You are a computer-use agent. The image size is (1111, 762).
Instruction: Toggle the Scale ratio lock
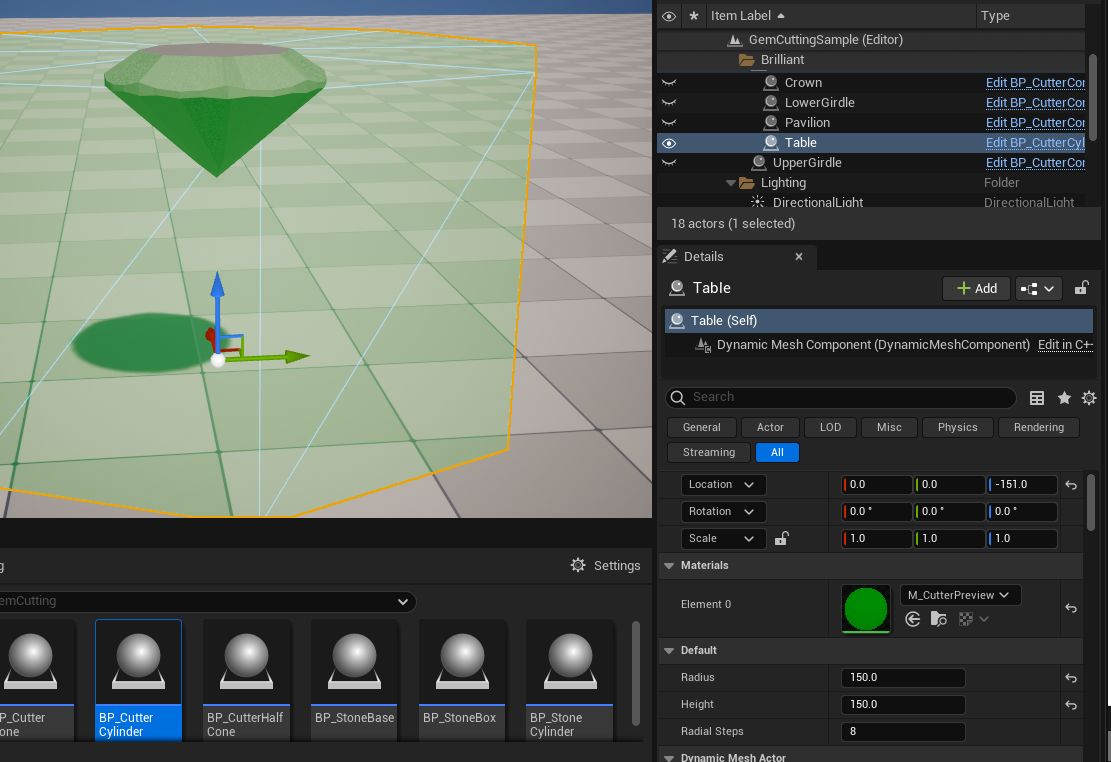[x=782, y=538]
